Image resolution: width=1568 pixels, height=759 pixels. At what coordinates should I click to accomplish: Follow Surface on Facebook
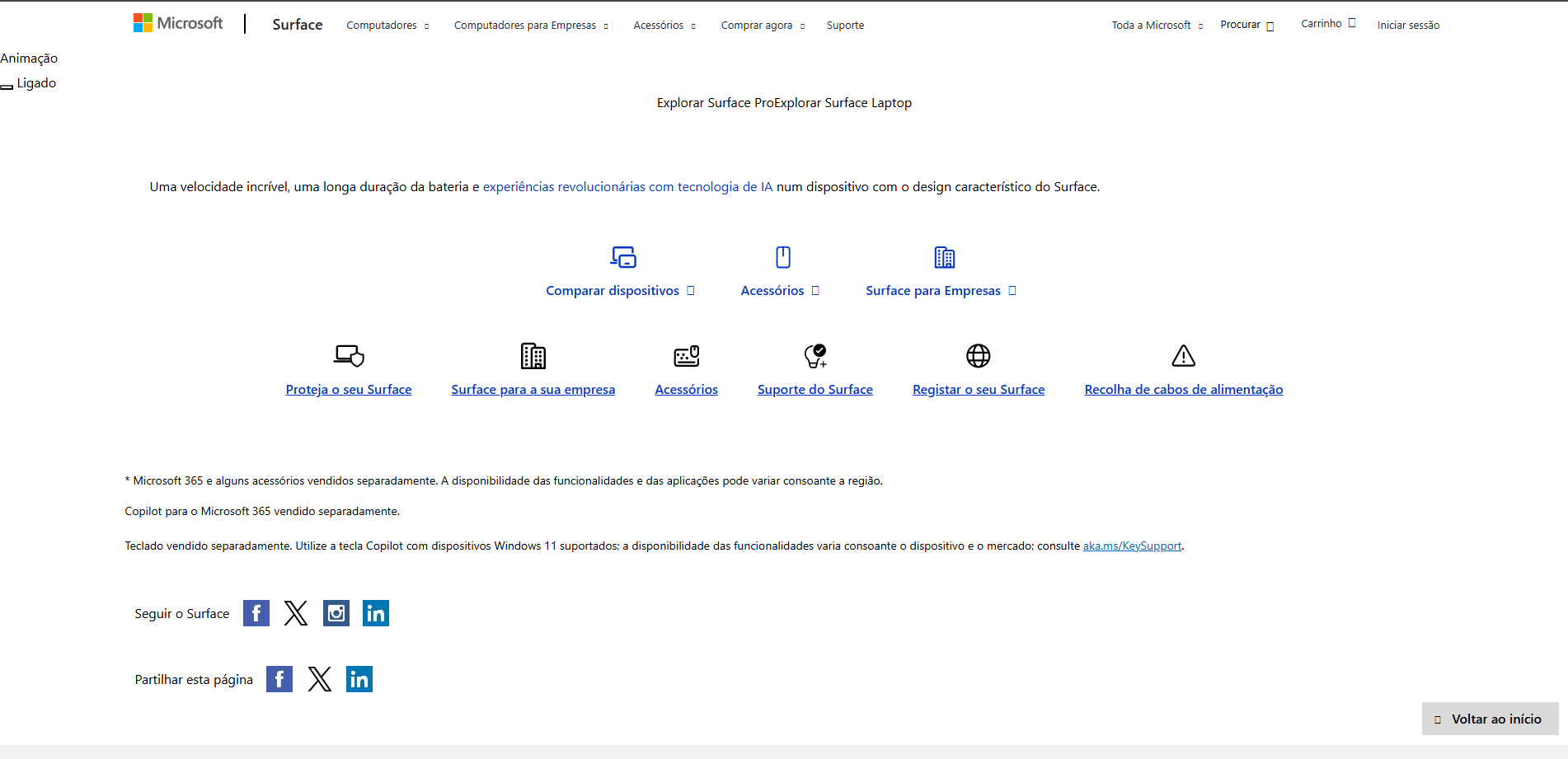(256, 613)
